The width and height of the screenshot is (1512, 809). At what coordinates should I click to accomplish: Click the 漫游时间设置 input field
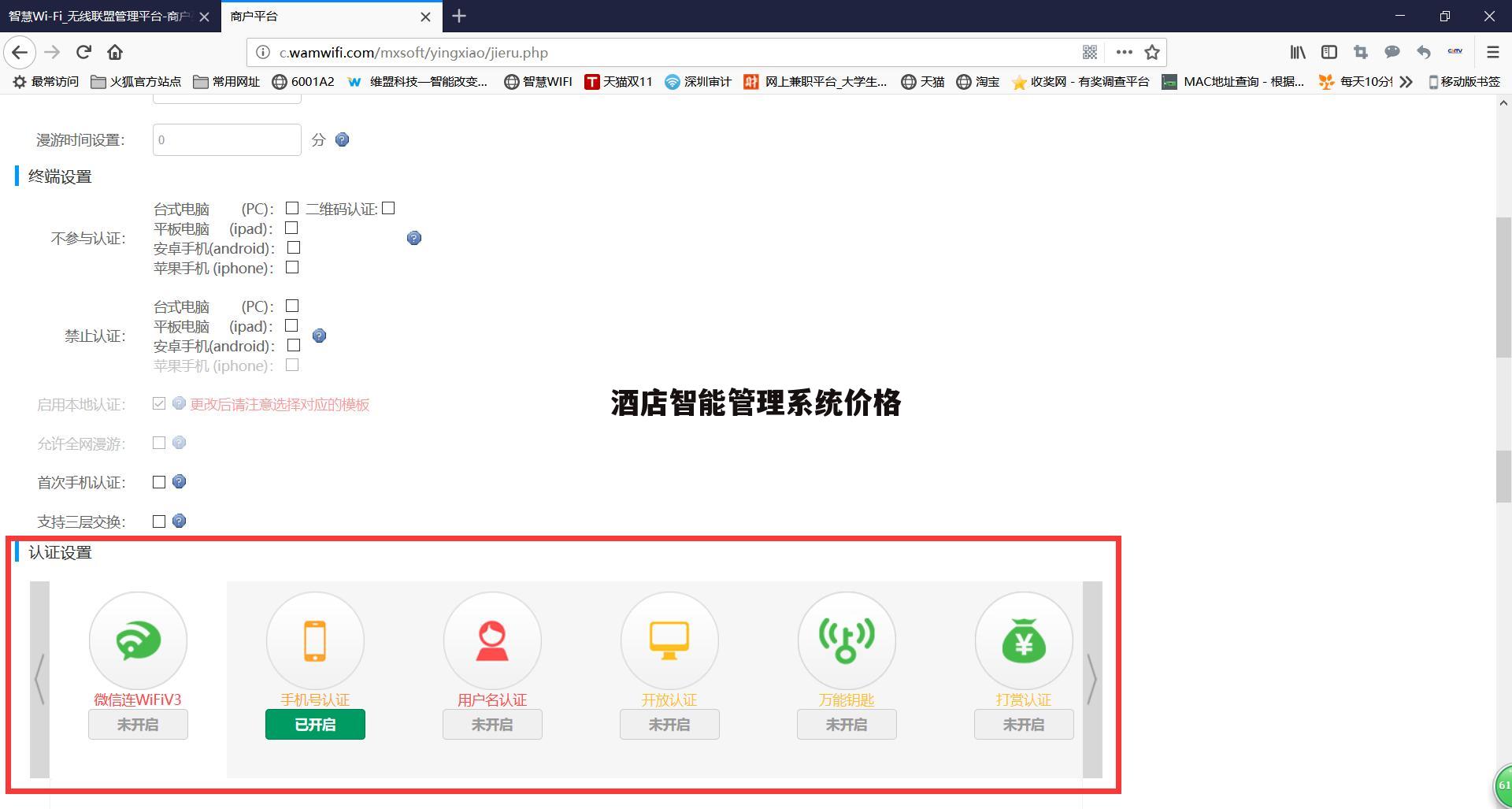(227, 139)
